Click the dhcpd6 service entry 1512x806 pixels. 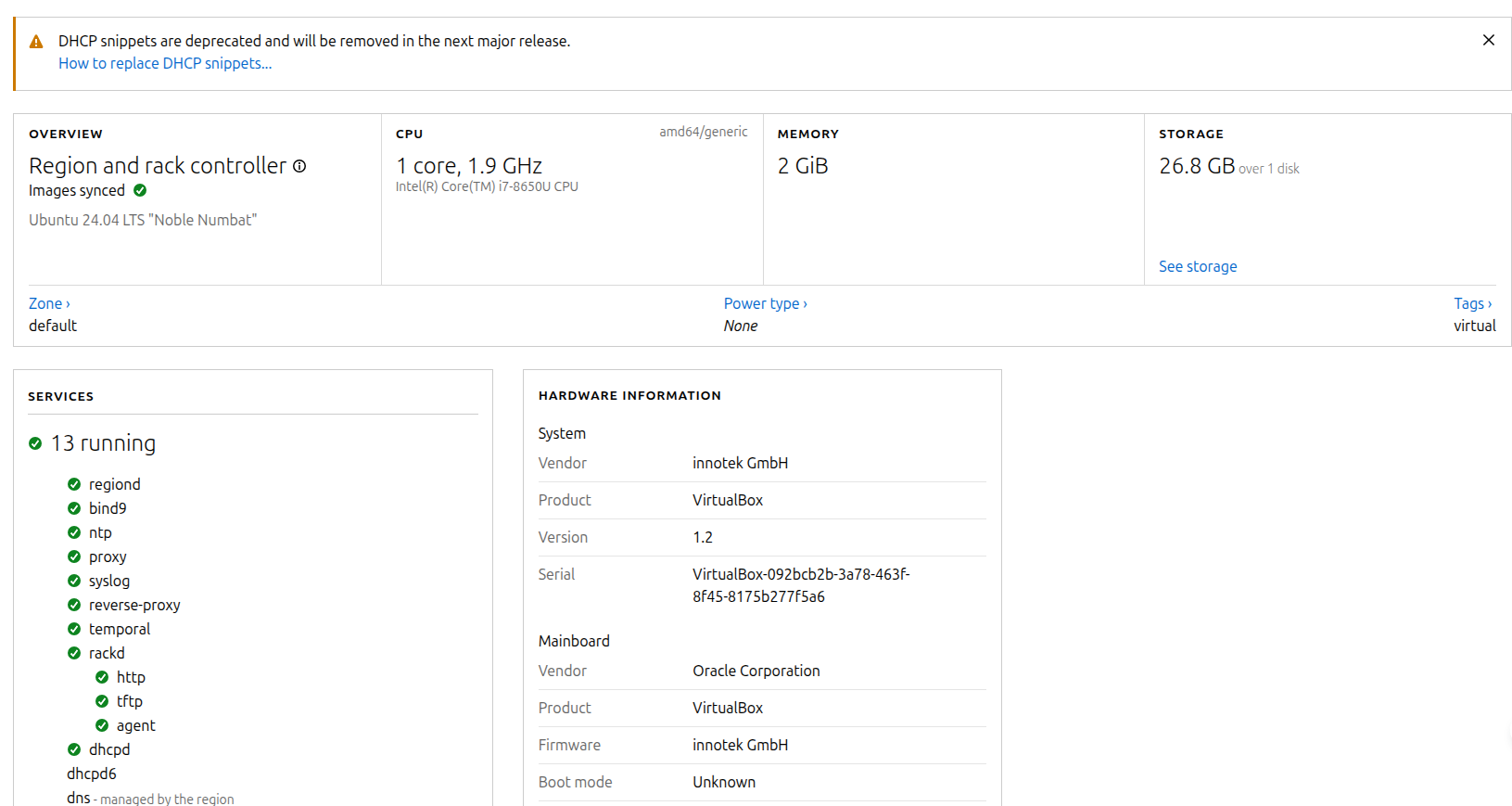pyautogui.click(x=92, y=774)
